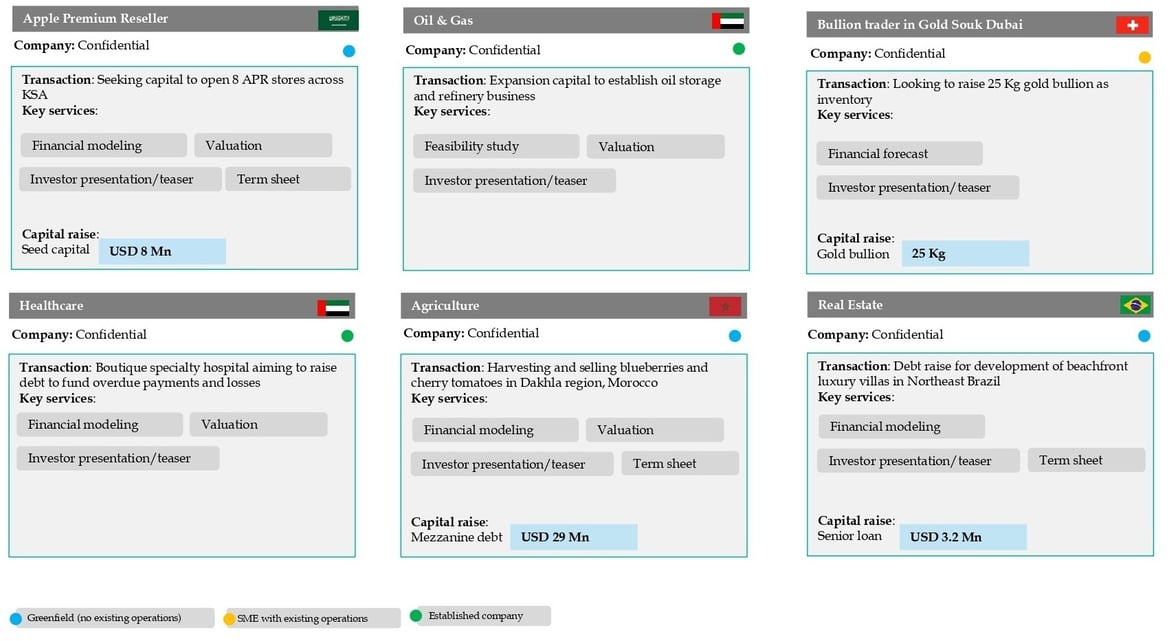Click green status dot on Oil & Gas card
This screenshot has width=1174, height=641.
[x=739, y=49]
